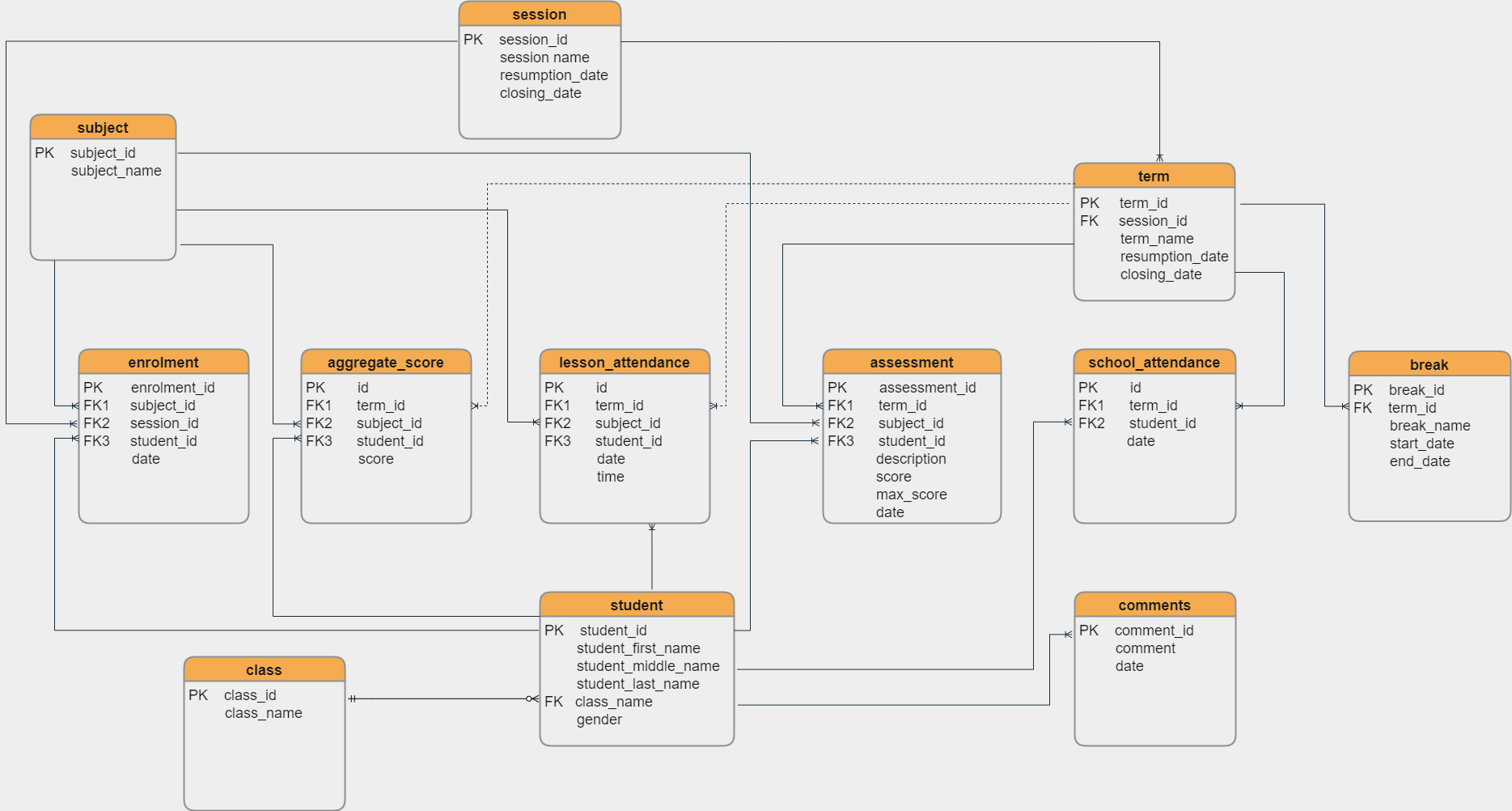The image size is (1512, 811).
Task: Select the session table header
Action: (540, 15)
